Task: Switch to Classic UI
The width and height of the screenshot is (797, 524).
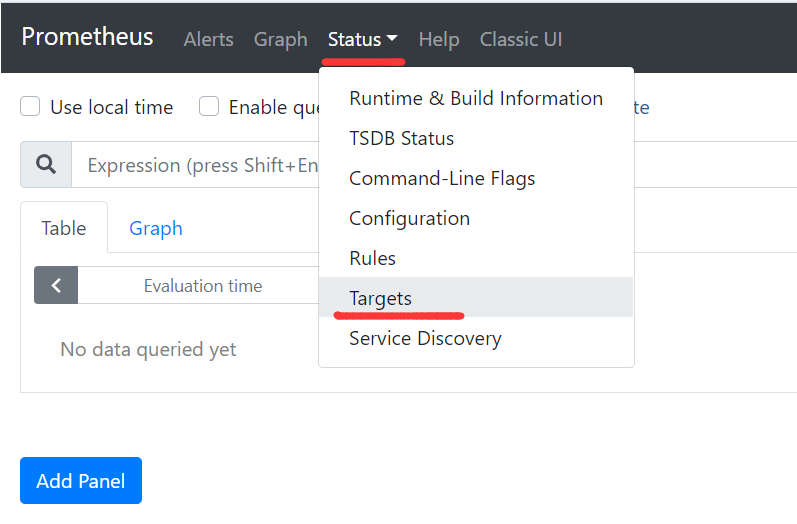Action: pyautogui.click(x=521, y=39)
